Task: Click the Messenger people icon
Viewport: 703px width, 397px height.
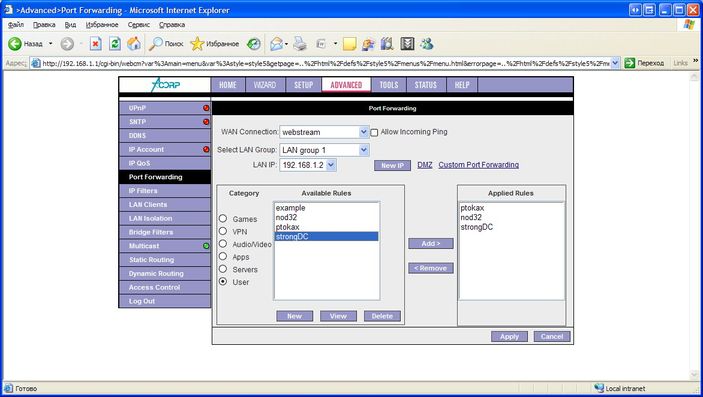Action: coord(426,44)
